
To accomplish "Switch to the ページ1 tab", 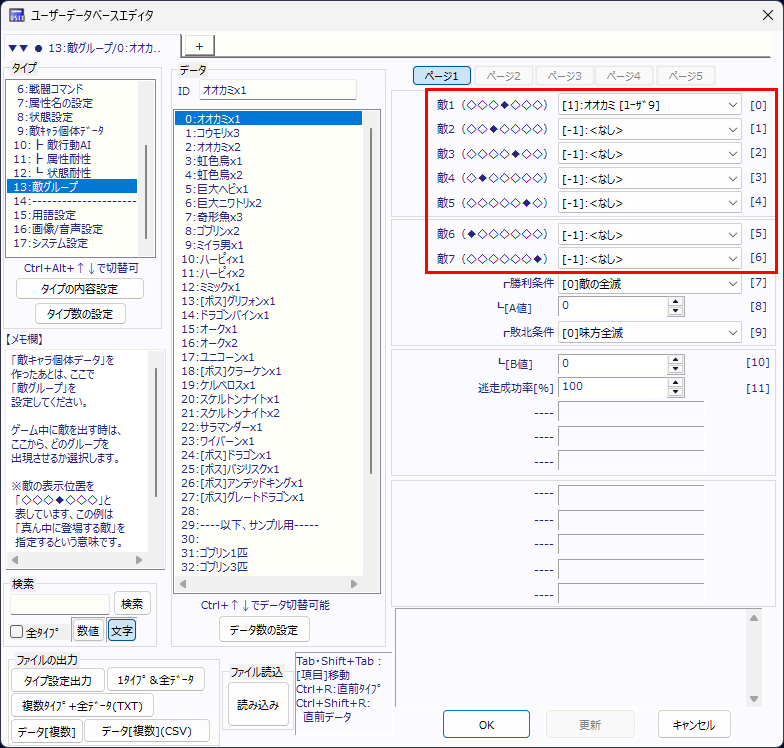I will point(441,76).
